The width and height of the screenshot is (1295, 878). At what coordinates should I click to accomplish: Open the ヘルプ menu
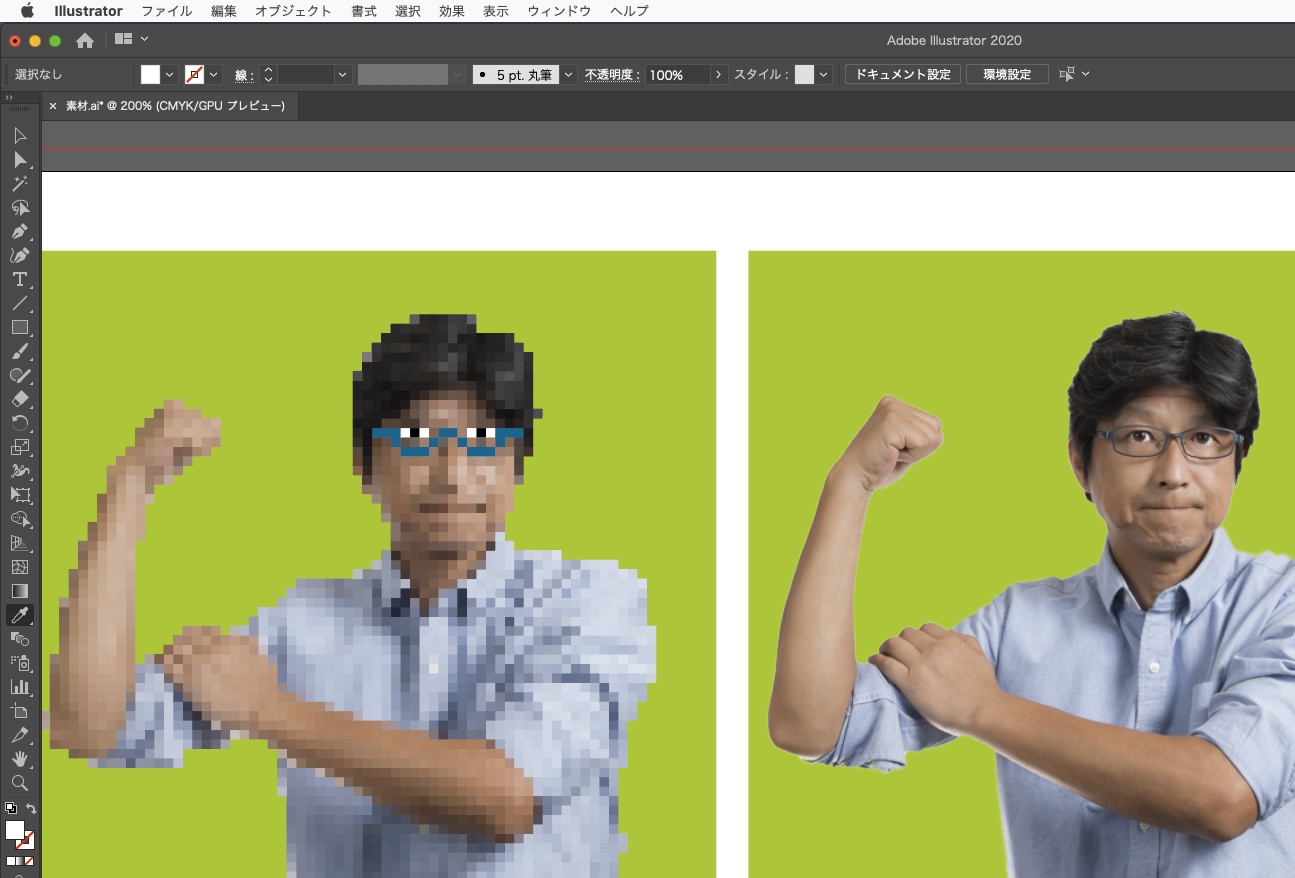coord(629,11)
